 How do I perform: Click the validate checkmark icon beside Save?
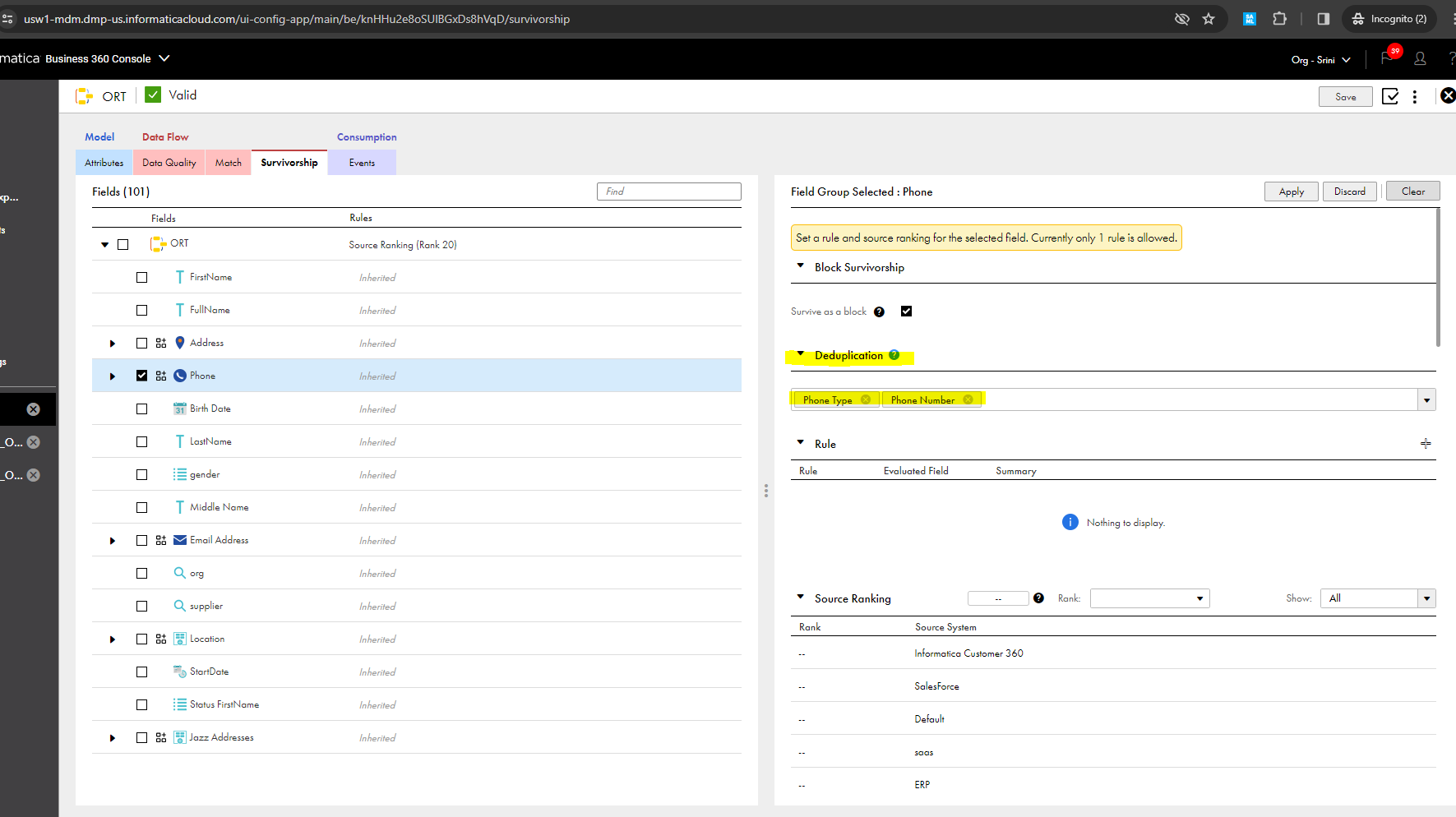pyautogui.click(x=1390, y=96)
